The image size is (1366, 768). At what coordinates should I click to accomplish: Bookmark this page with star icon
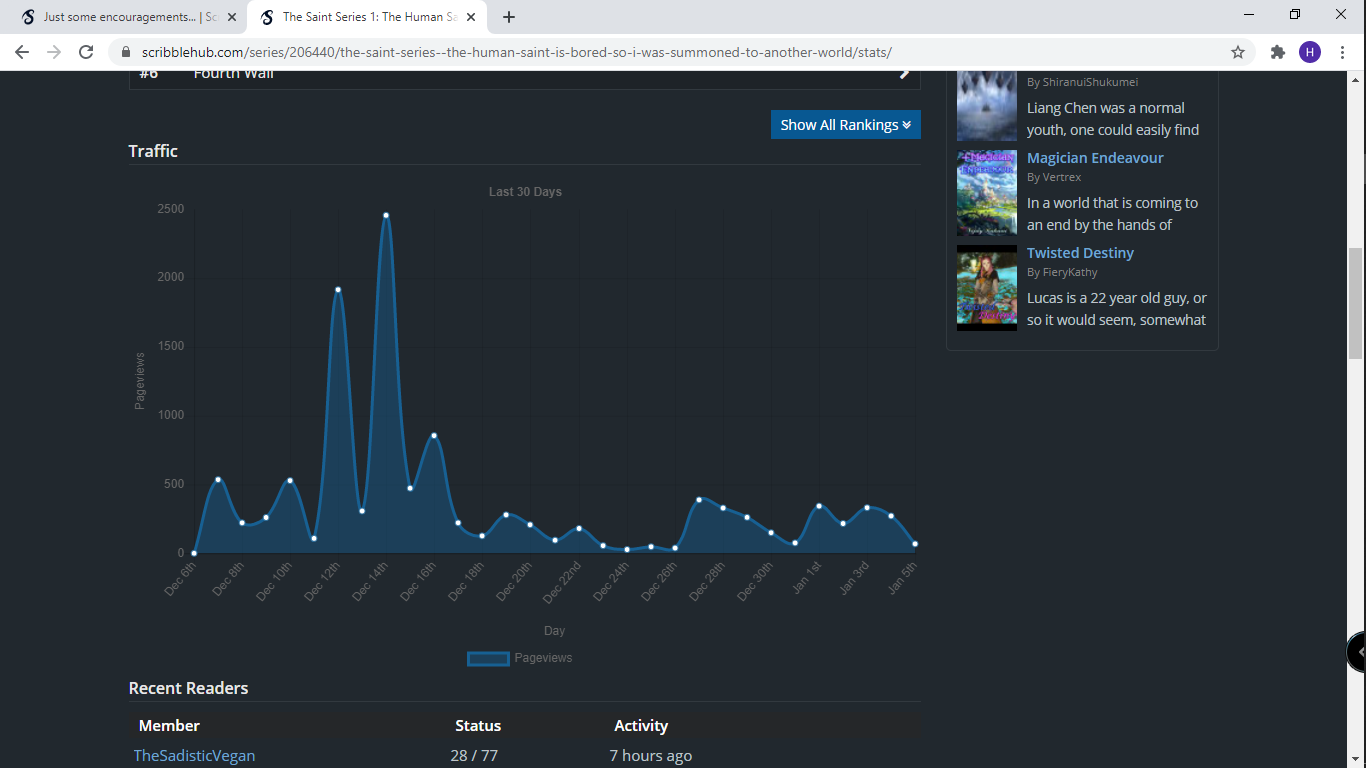pos(1237,52)
